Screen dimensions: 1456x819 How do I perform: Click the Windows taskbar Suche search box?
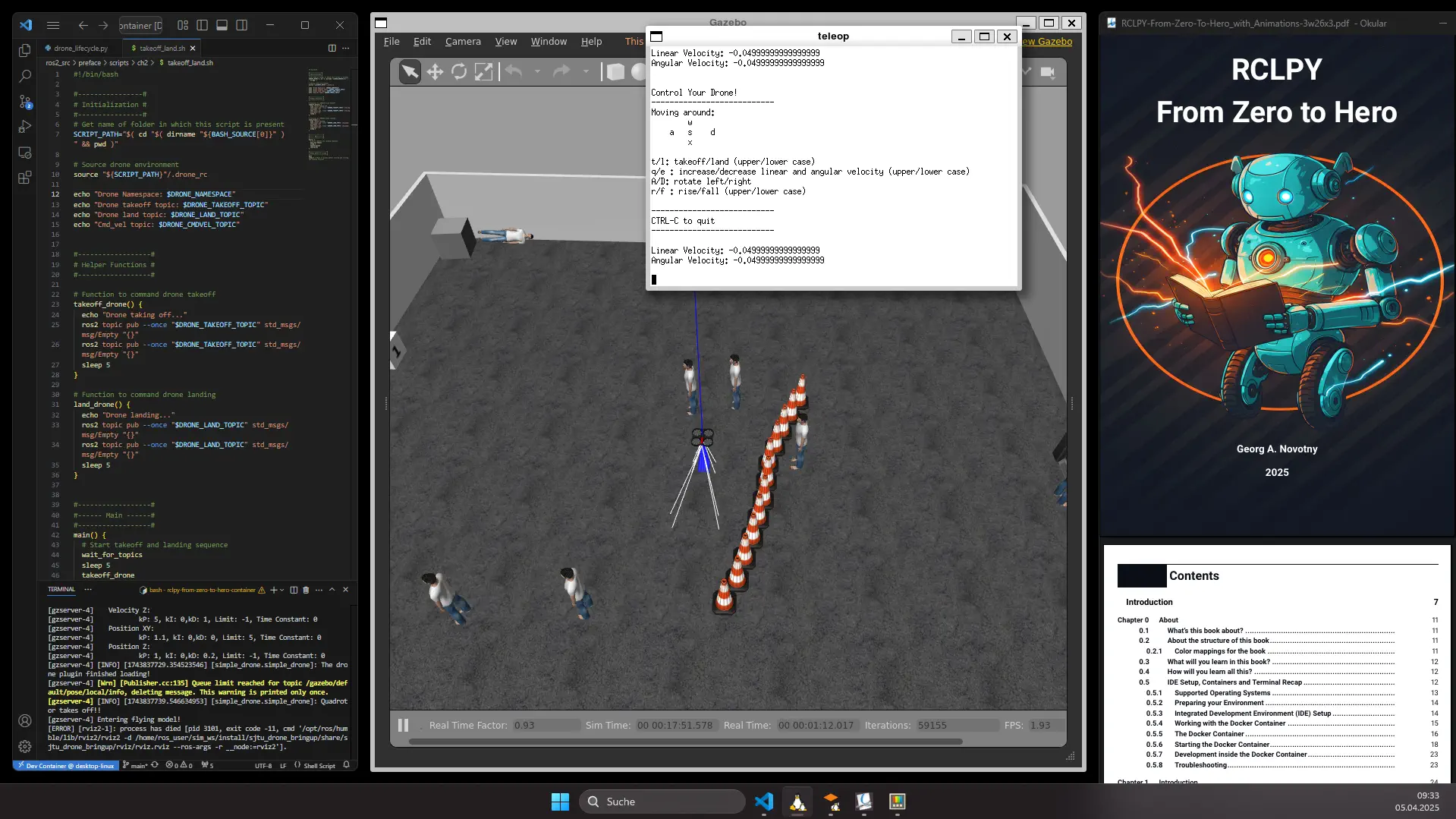click(x=662, y=802)
